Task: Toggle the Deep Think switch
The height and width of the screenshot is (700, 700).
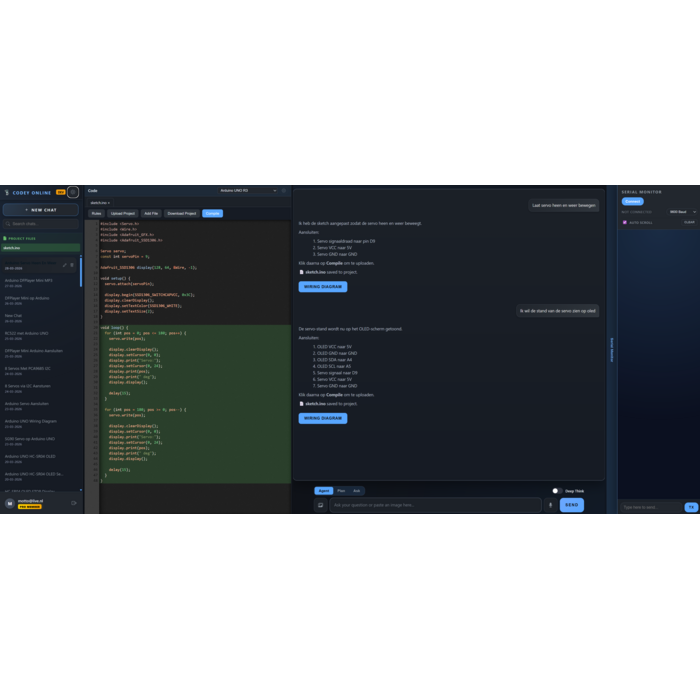Action: pos(557,491)
